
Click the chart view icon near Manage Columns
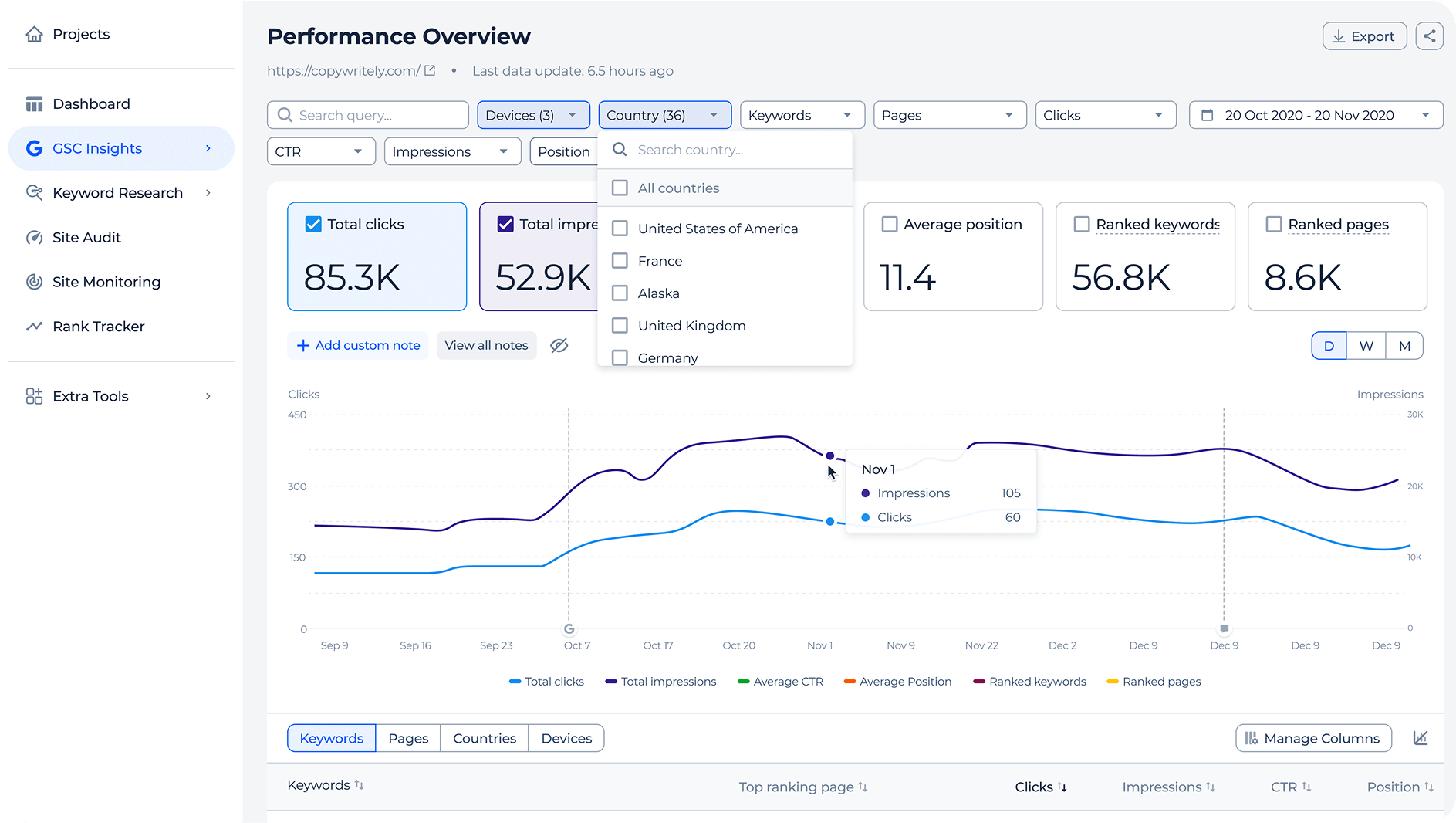coord(1420,738)
